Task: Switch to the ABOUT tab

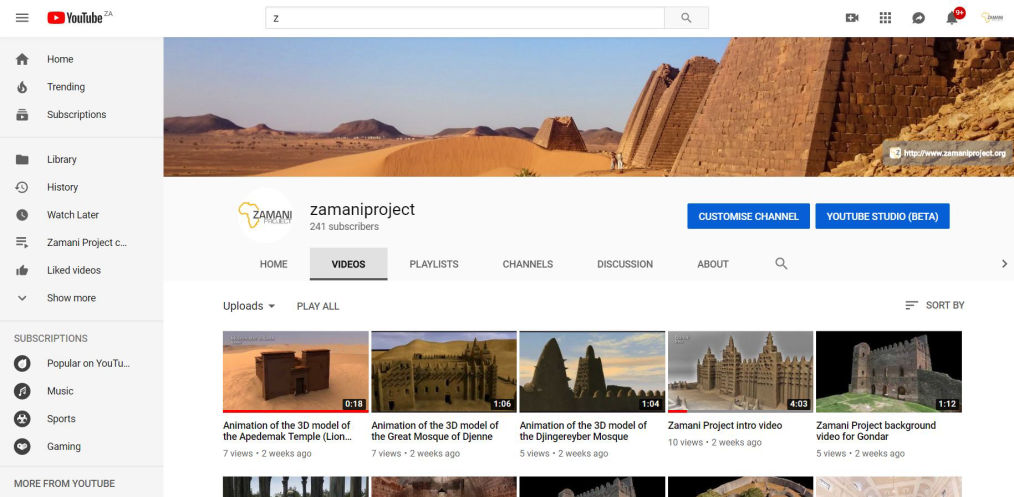Action: coord(713,264)
